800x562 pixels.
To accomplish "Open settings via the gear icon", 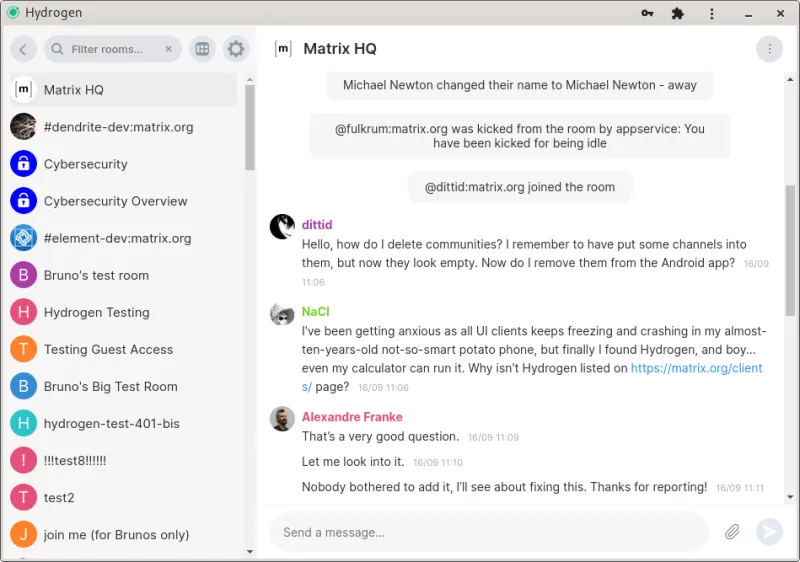I will (x=235, y=49).
